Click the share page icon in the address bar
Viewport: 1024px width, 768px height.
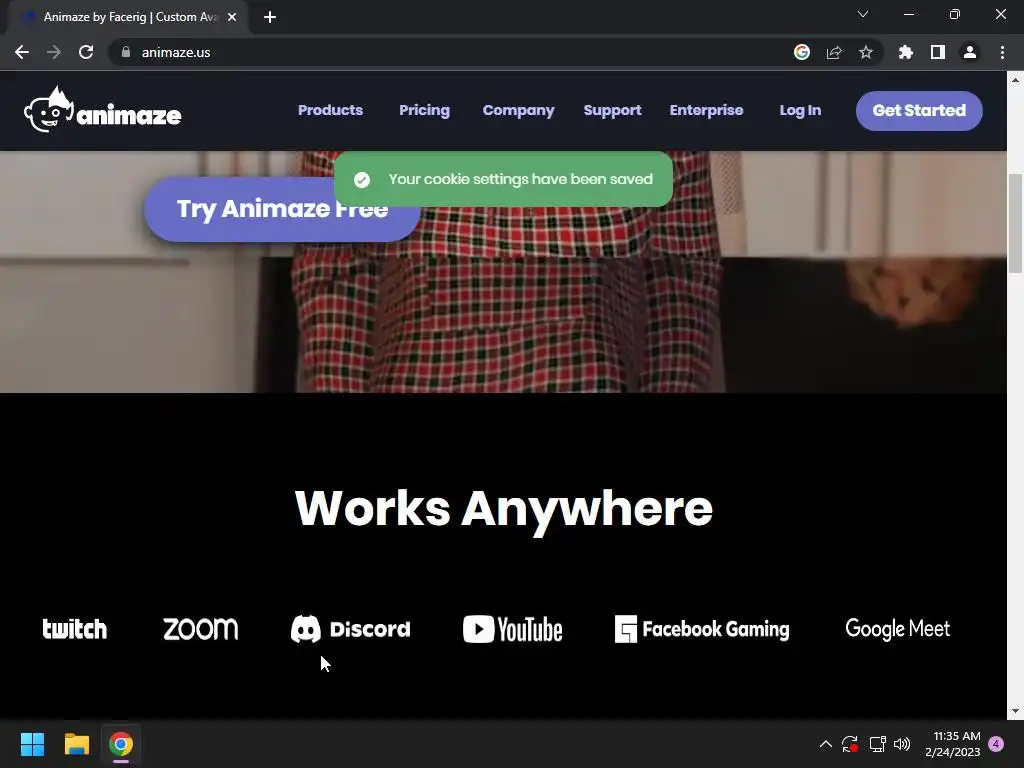[834, 52]
